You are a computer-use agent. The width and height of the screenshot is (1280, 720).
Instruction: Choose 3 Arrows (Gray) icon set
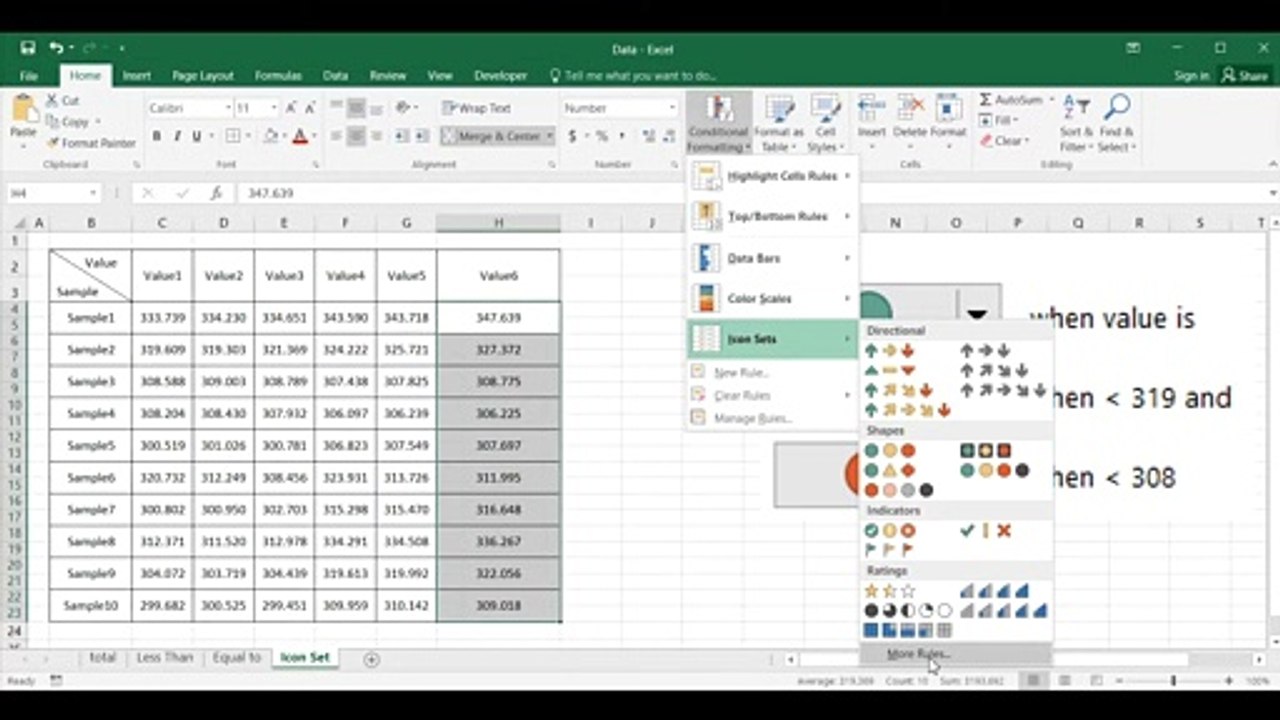click(x=986, y=351)
